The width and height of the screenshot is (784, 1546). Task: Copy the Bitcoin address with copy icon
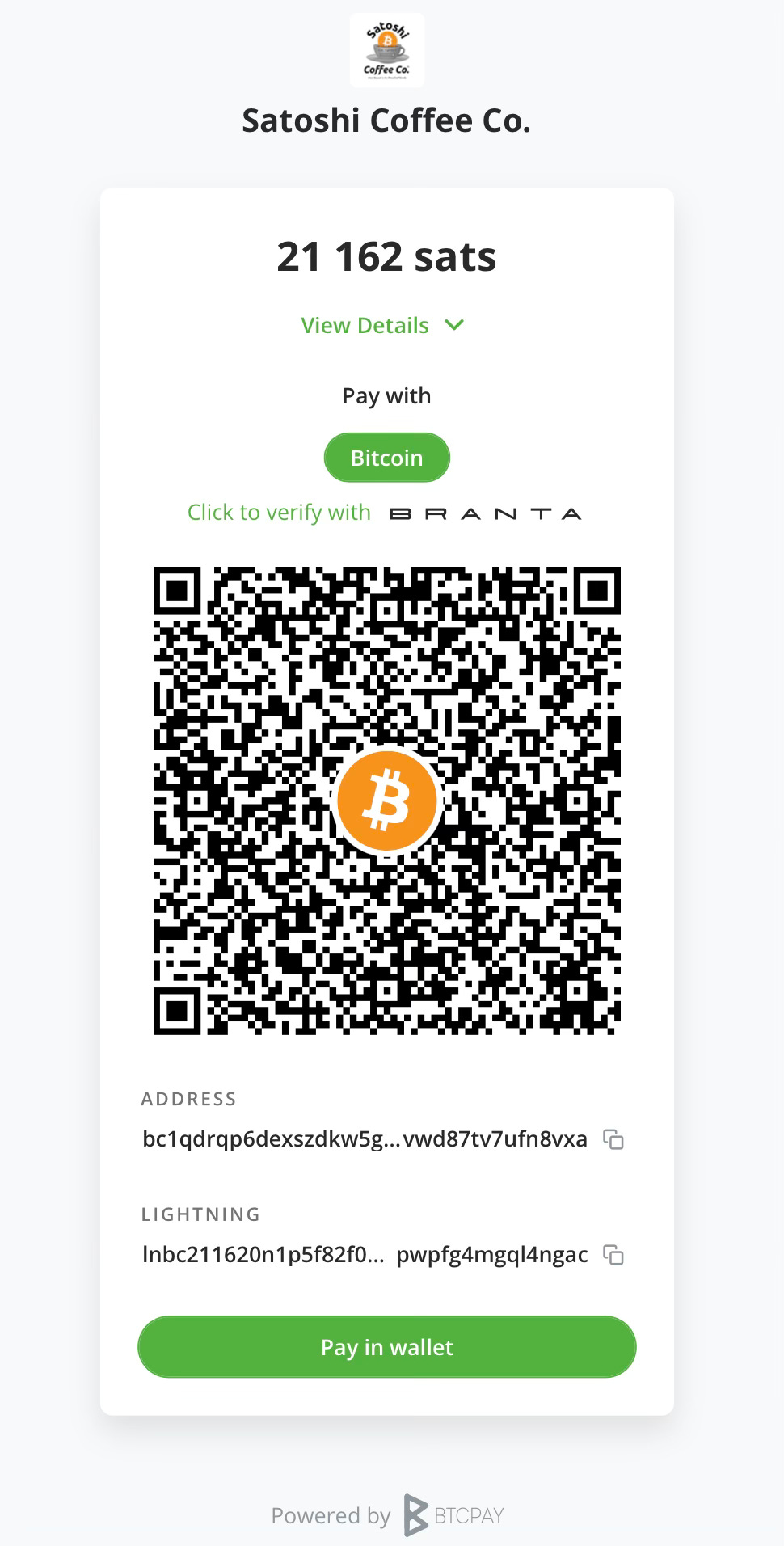coord(613,1139)
